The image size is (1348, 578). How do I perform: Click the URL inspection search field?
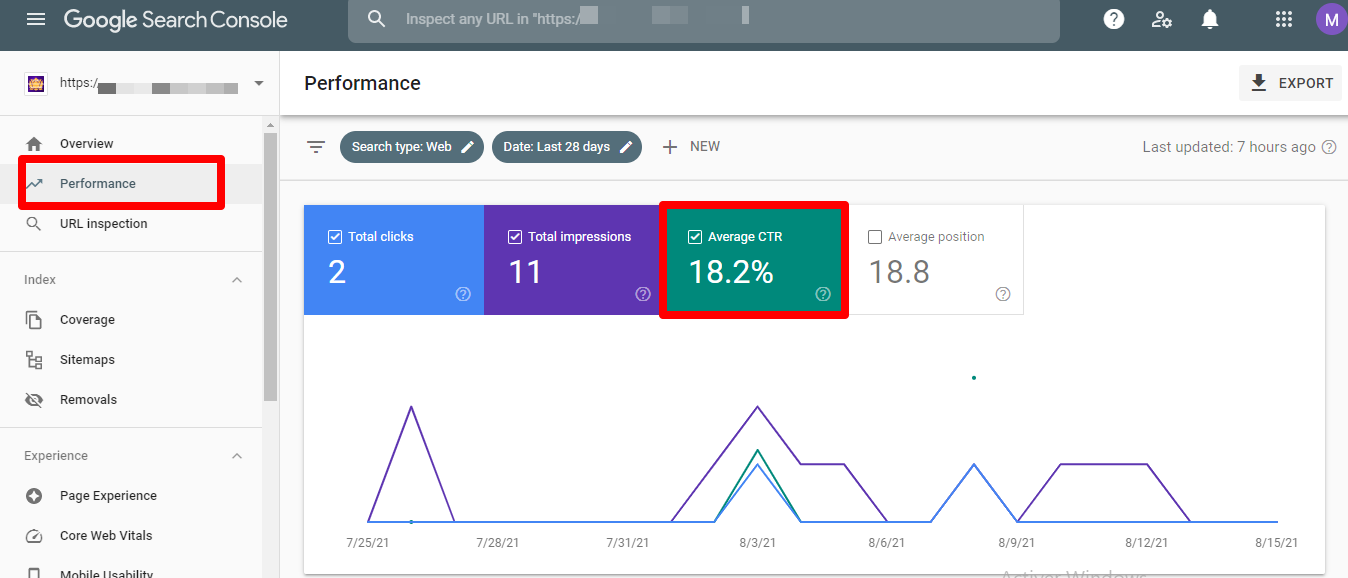[x=700, y=20]
